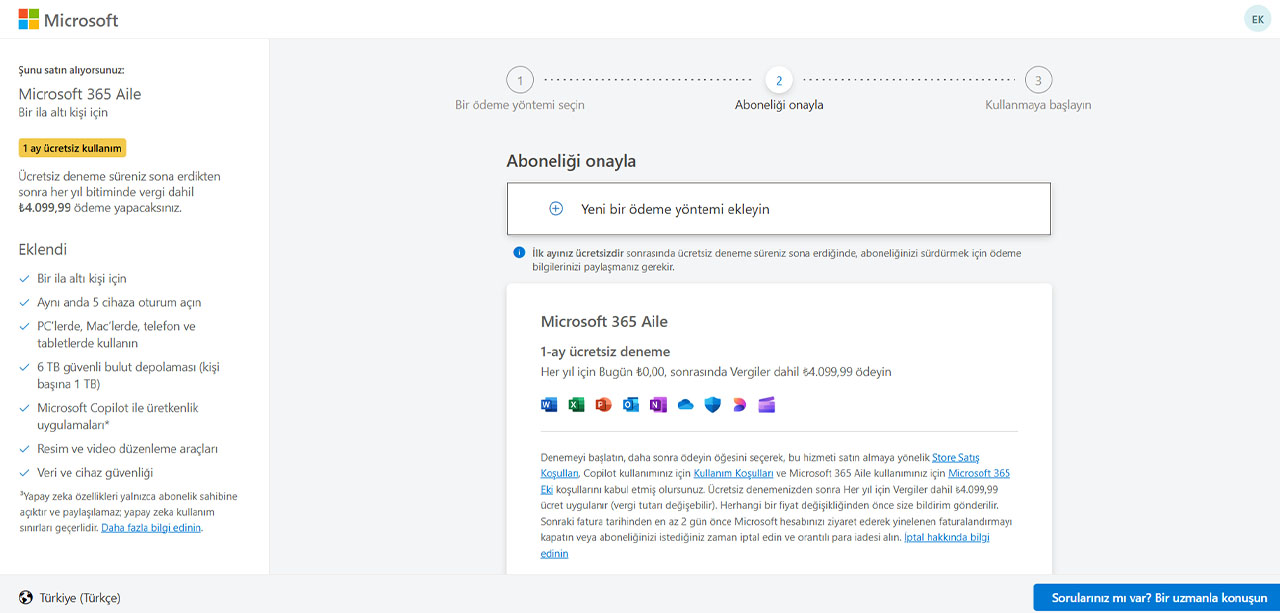Jump to step 3 circle

point(1038,80)
